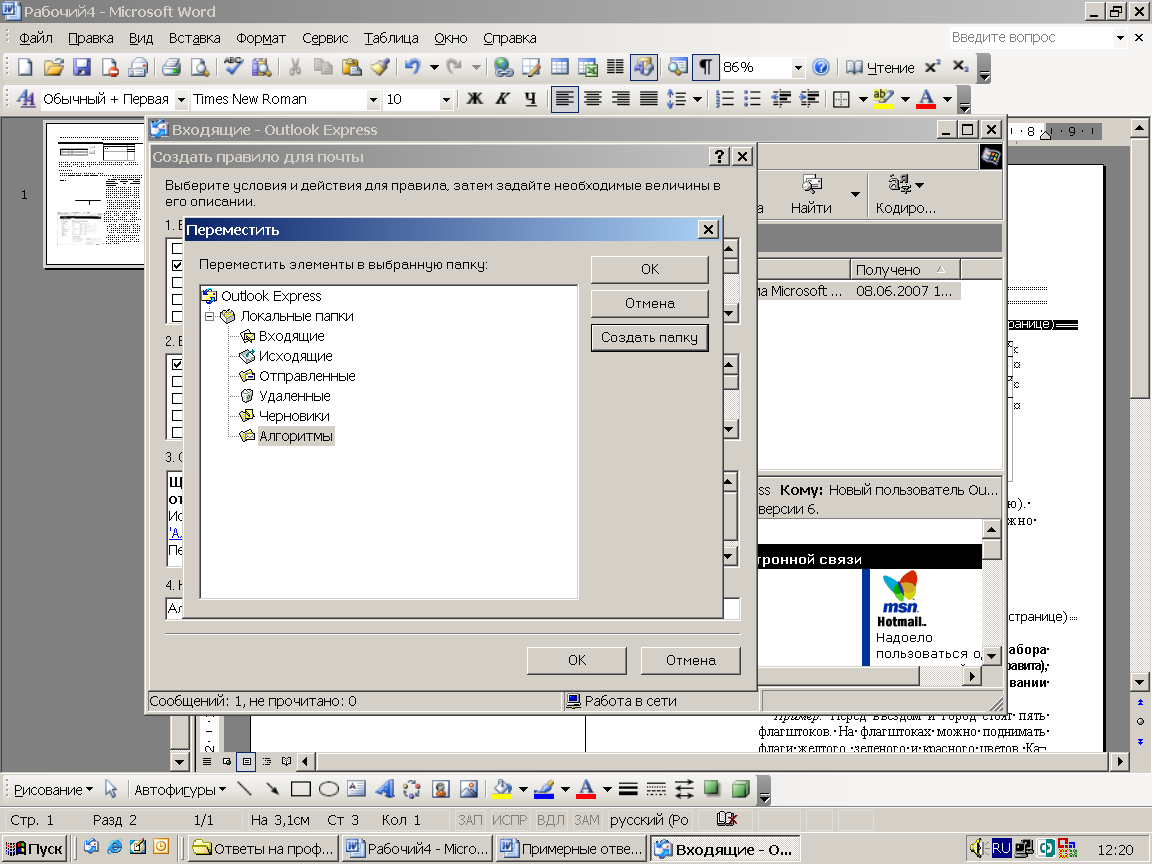This screenshot has width=1152, height=864.
Task: Click Отмена in the Создать правило dialog
Action: pyautogui.click(x=691, y=660)
